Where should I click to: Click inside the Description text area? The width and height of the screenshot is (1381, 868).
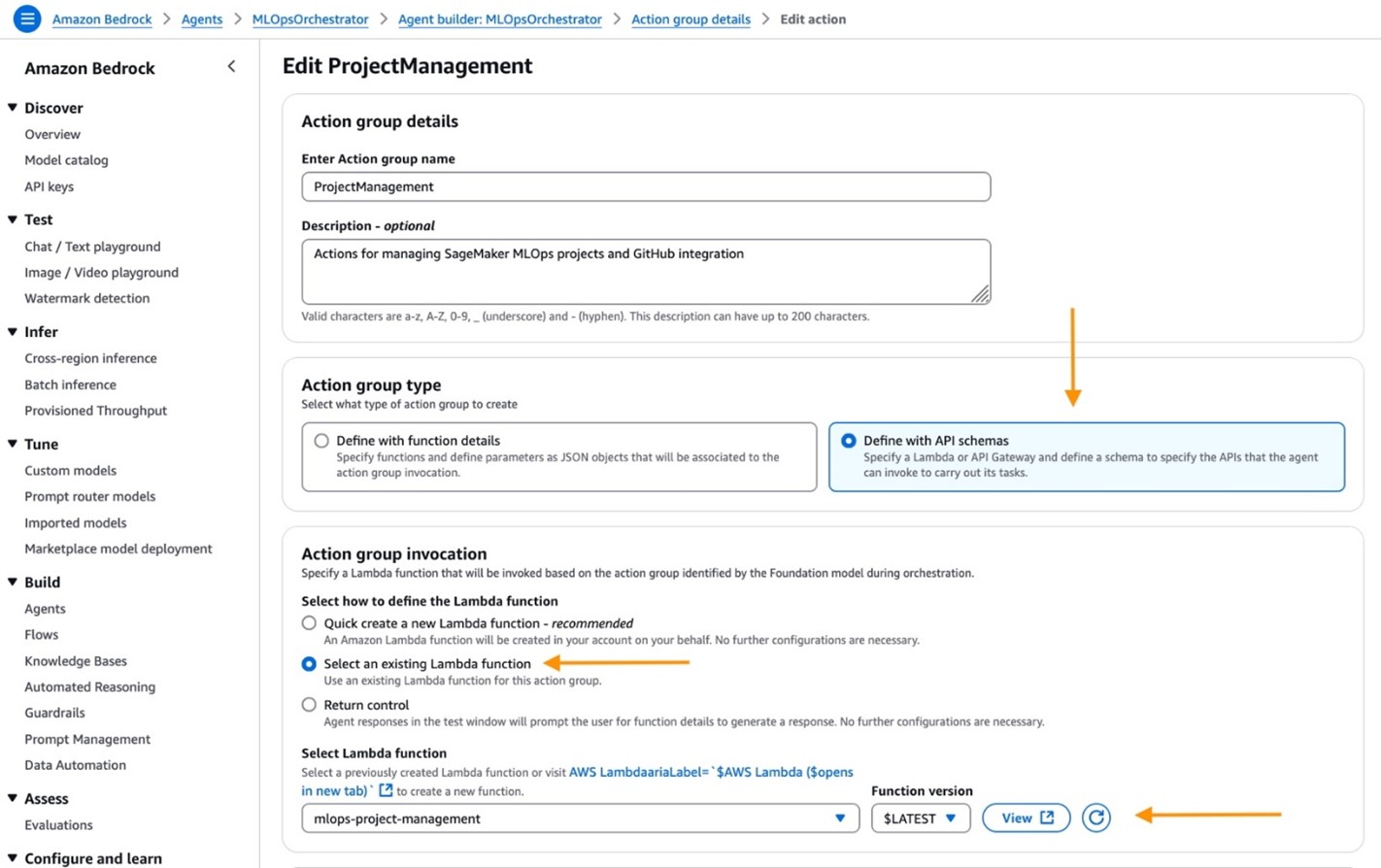(646, 269)
